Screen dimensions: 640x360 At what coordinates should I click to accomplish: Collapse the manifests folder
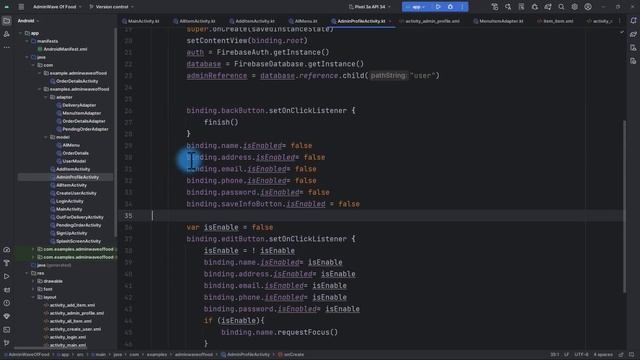click(x=27, y=41)
